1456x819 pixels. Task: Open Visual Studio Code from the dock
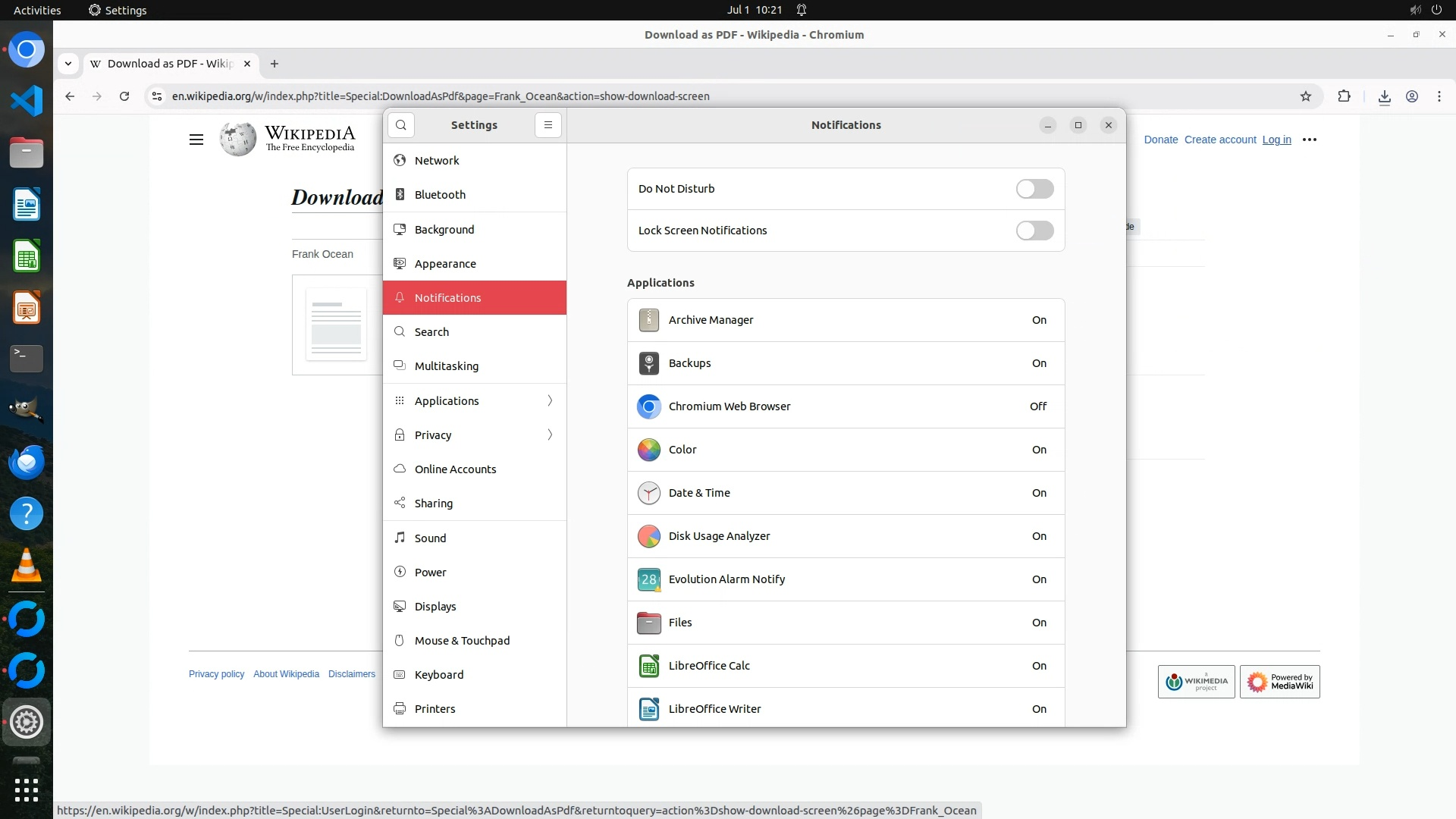click(27, 101)
